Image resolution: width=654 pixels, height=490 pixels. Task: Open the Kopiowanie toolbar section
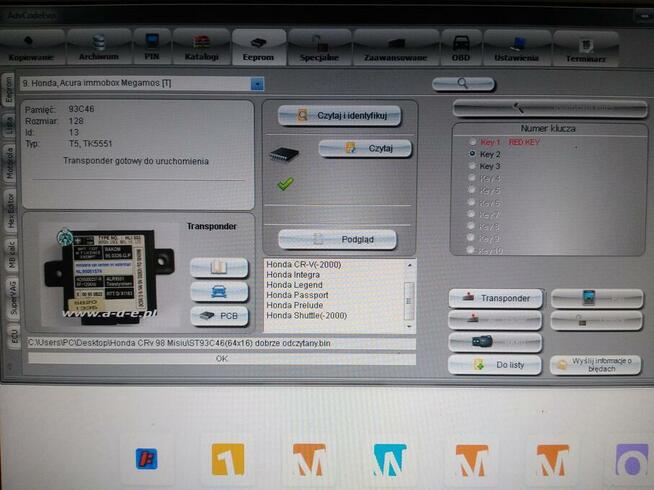tap(31, 50)
